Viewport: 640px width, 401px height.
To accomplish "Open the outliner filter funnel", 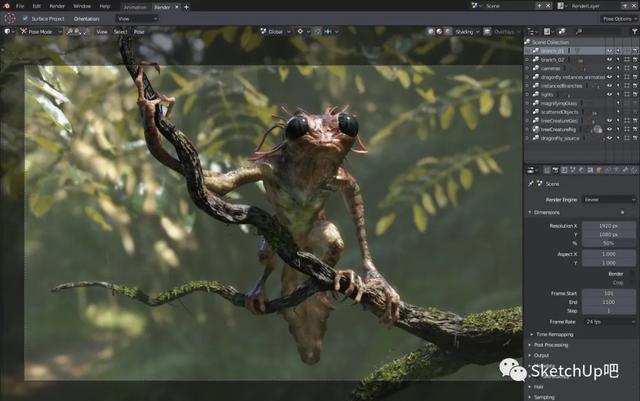I will tap(634, 31).
